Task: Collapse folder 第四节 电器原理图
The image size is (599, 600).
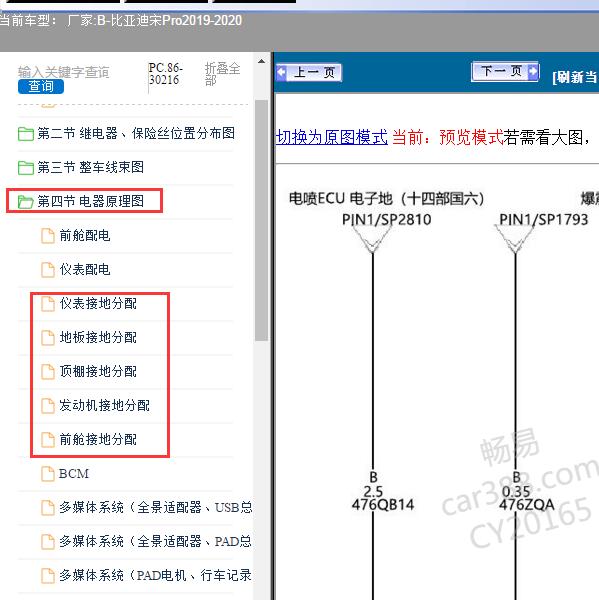Action: (x=90, y=201)
